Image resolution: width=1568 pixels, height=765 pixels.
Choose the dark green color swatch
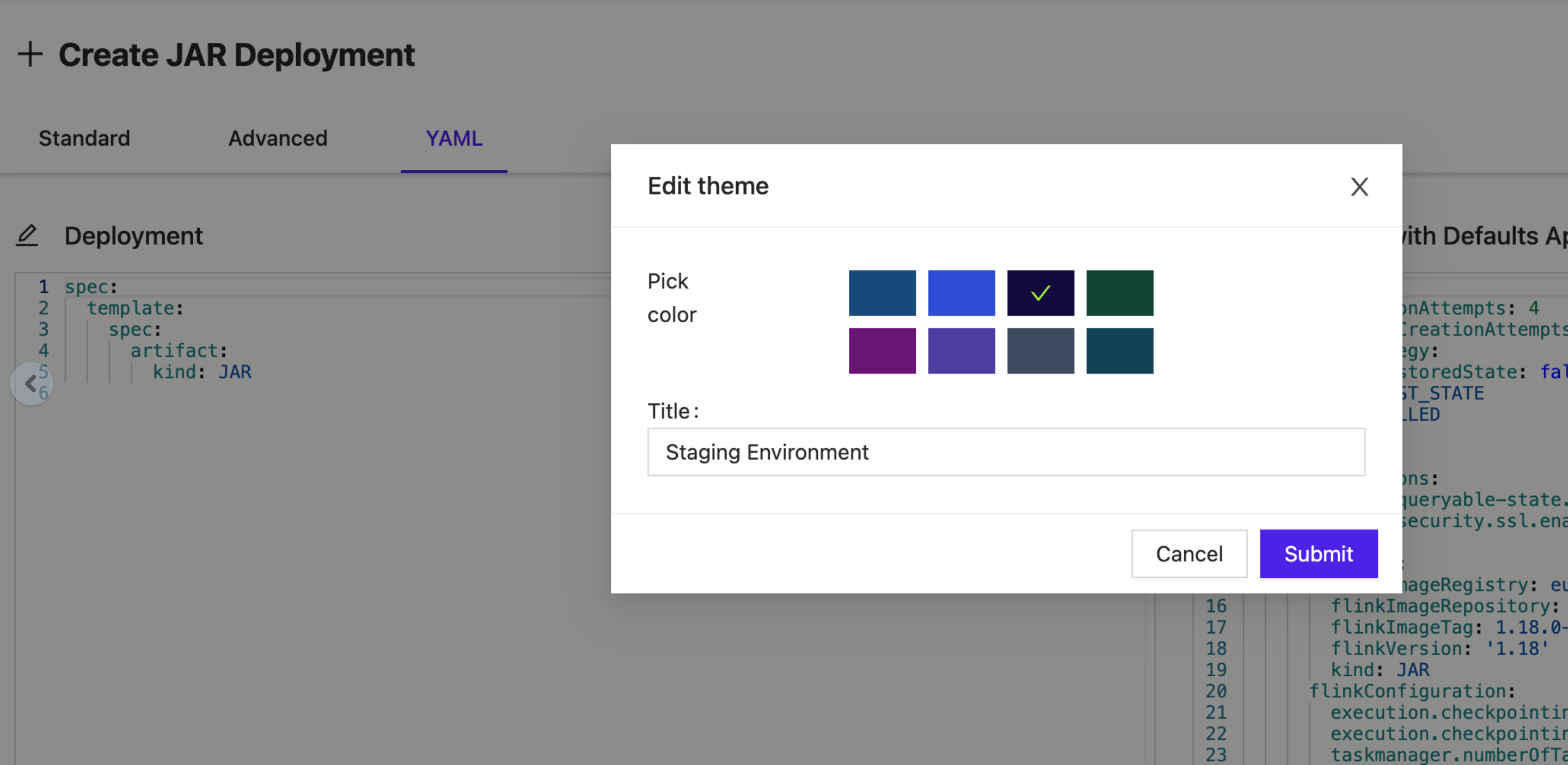click(1119, 293)
